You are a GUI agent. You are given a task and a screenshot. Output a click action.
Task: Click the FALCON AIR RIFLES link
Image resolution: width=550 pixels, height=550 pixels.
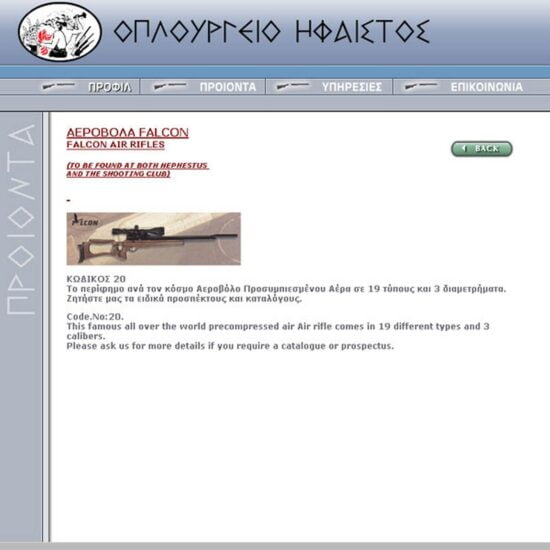115,145
